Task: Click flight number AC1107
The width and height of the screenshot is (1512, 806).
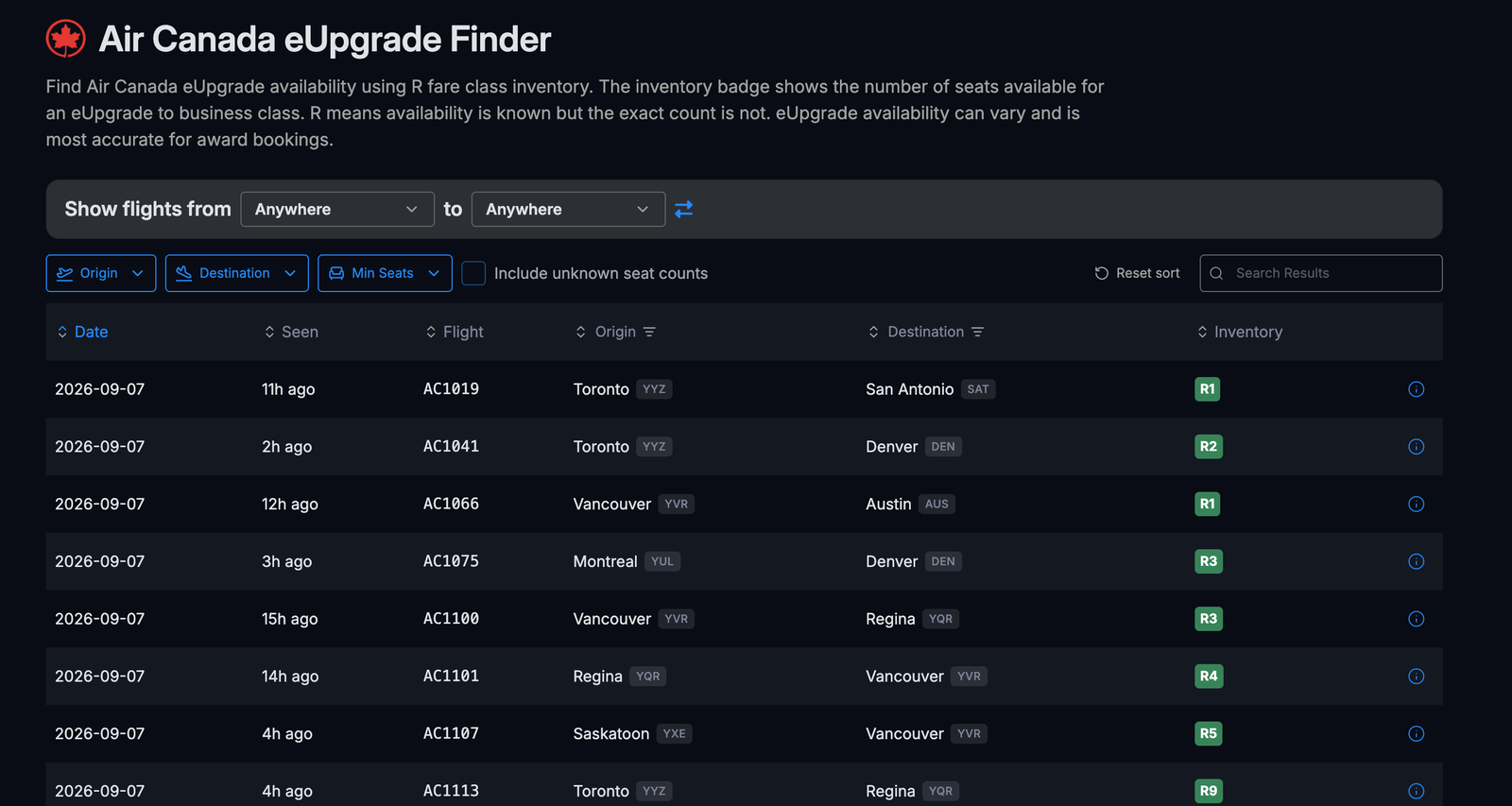Action: coord(451,734)
